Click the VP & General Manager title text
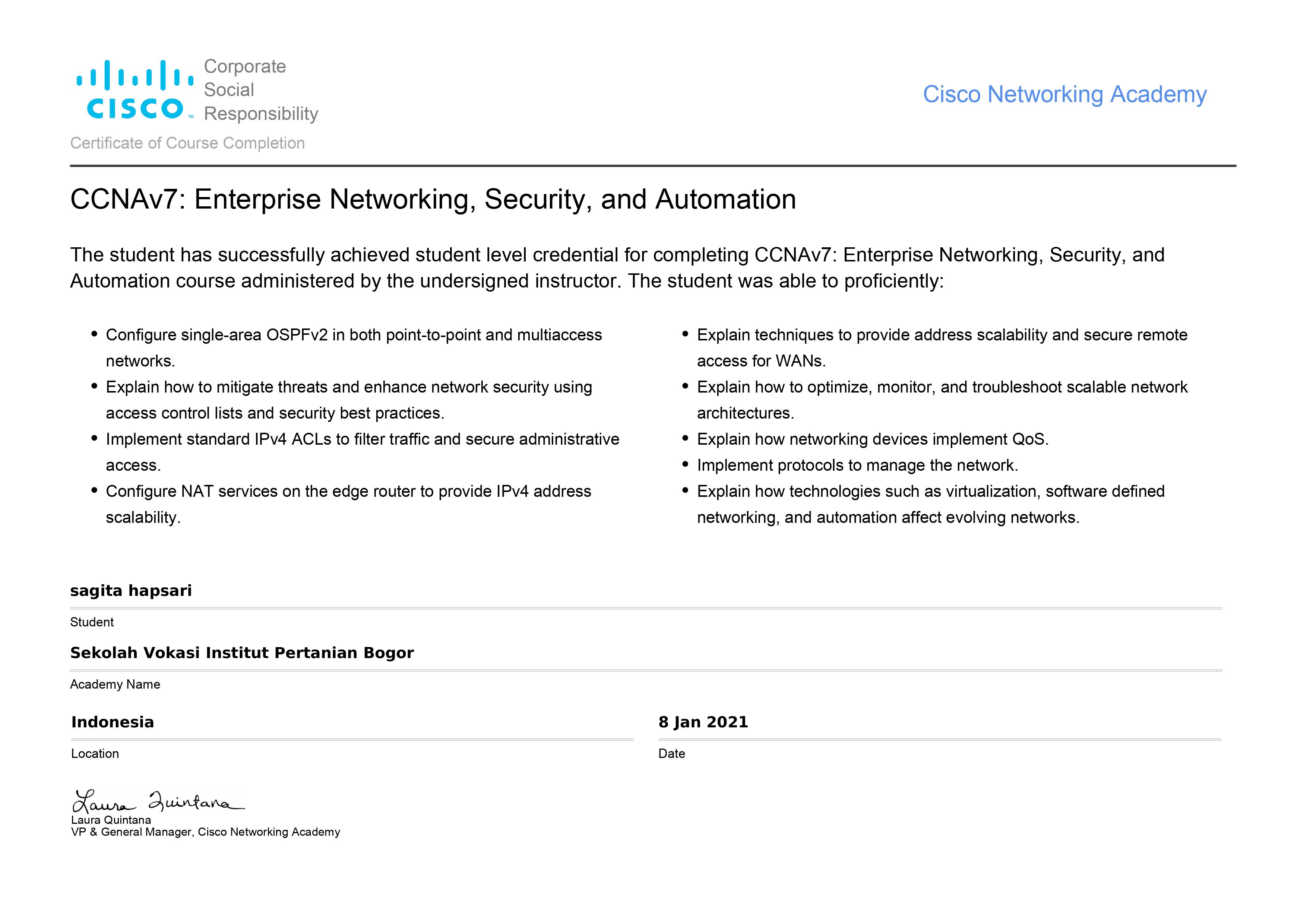This screenshot has height=924, width=1307. [x=205, y=832]
